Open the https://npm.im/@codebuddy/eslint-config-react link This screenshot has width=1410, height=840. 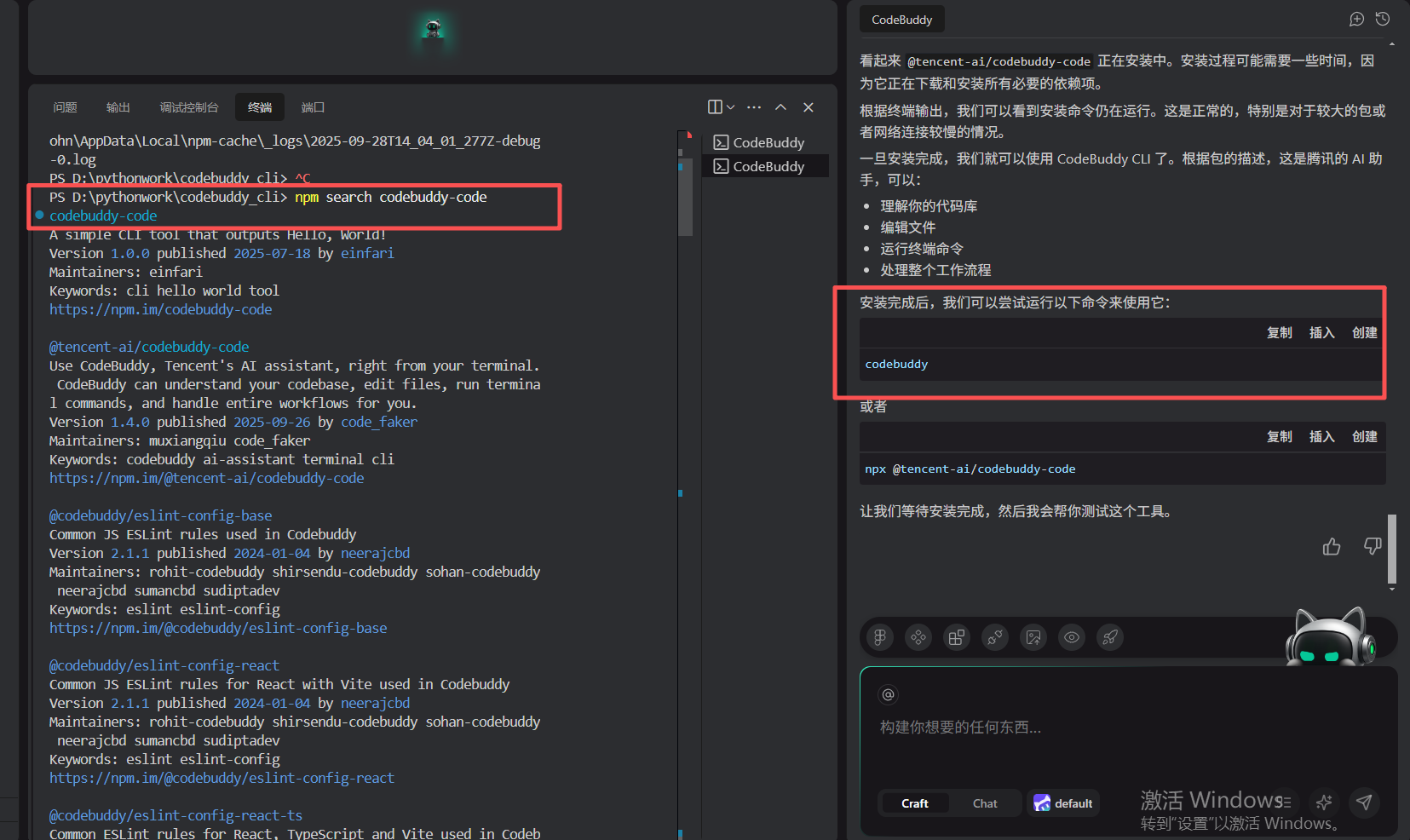(x=222, y=778)
